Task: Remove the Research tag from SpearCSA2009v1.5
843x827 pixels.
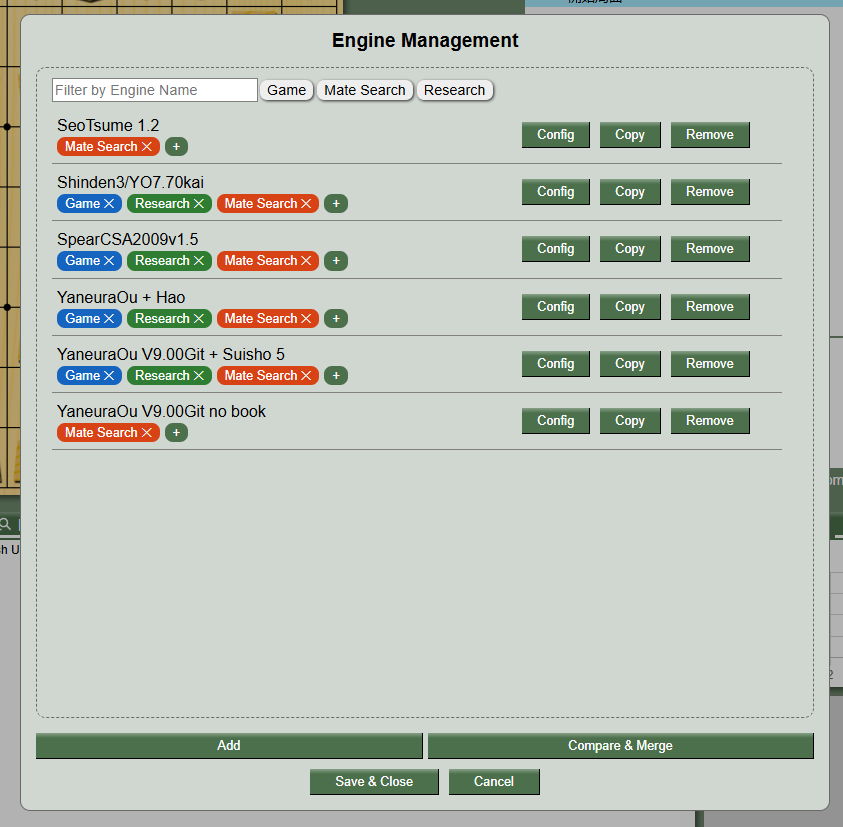Action: click(x=197, y=260)
